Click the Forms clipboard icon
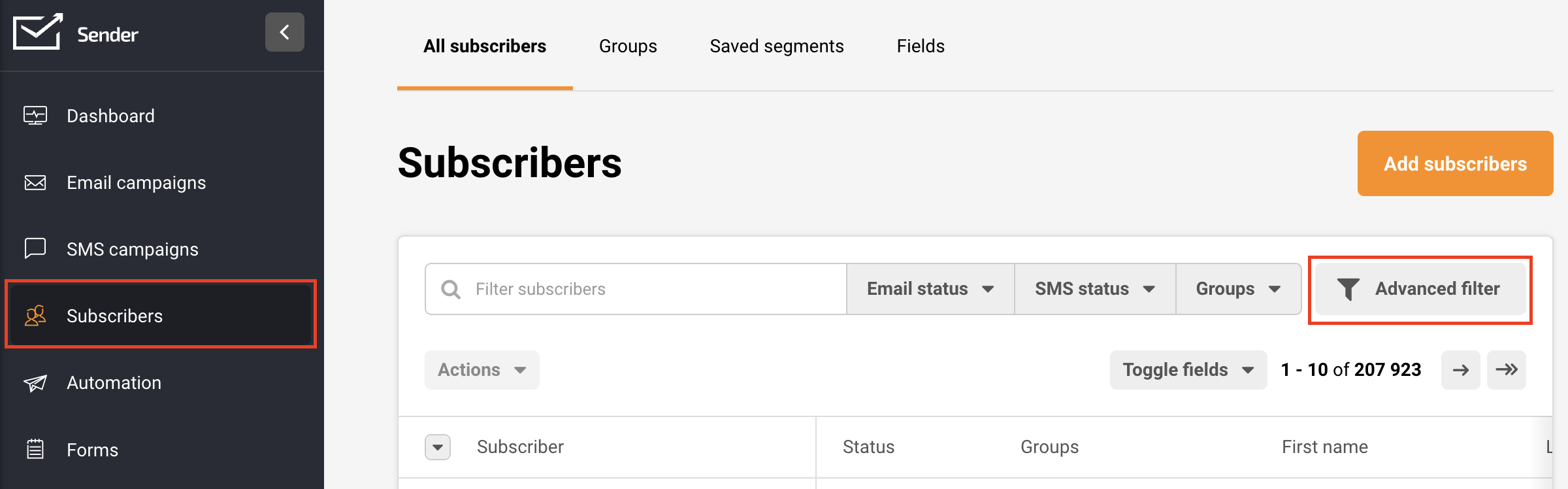1568x489 pixels. point(35,449)
